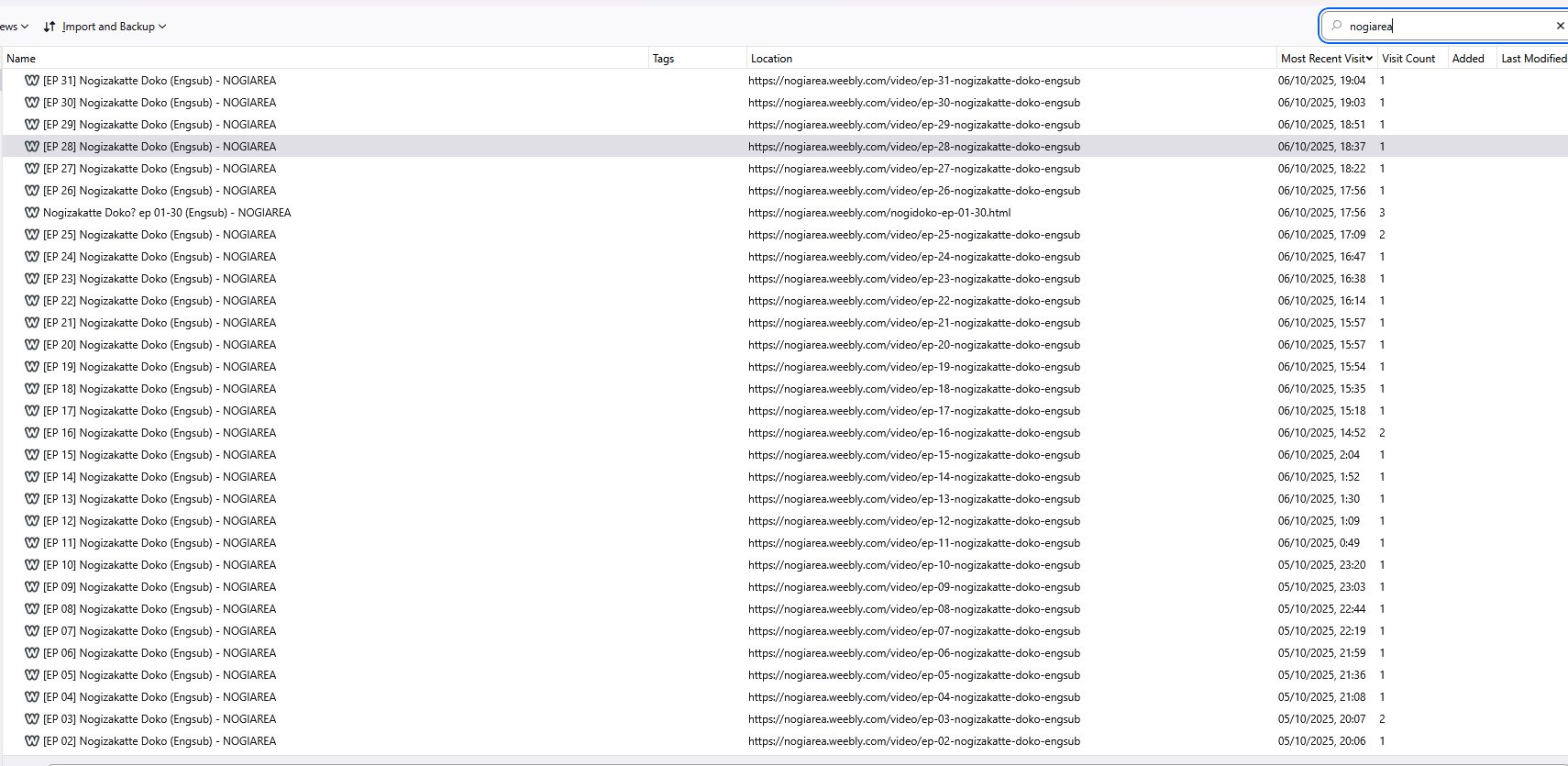Click the visit time 06/10/2025, 16:14

[x=1321, y=301]
